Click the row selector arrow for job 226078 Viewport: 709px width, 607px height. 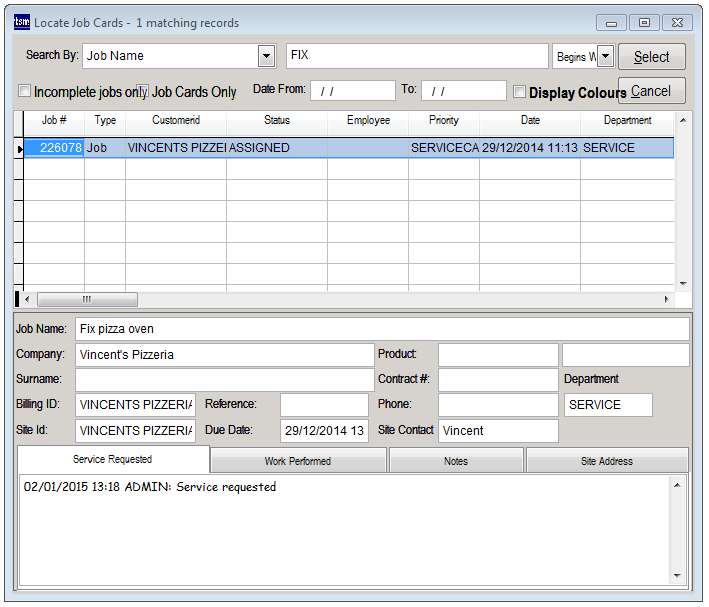(18, 148)
